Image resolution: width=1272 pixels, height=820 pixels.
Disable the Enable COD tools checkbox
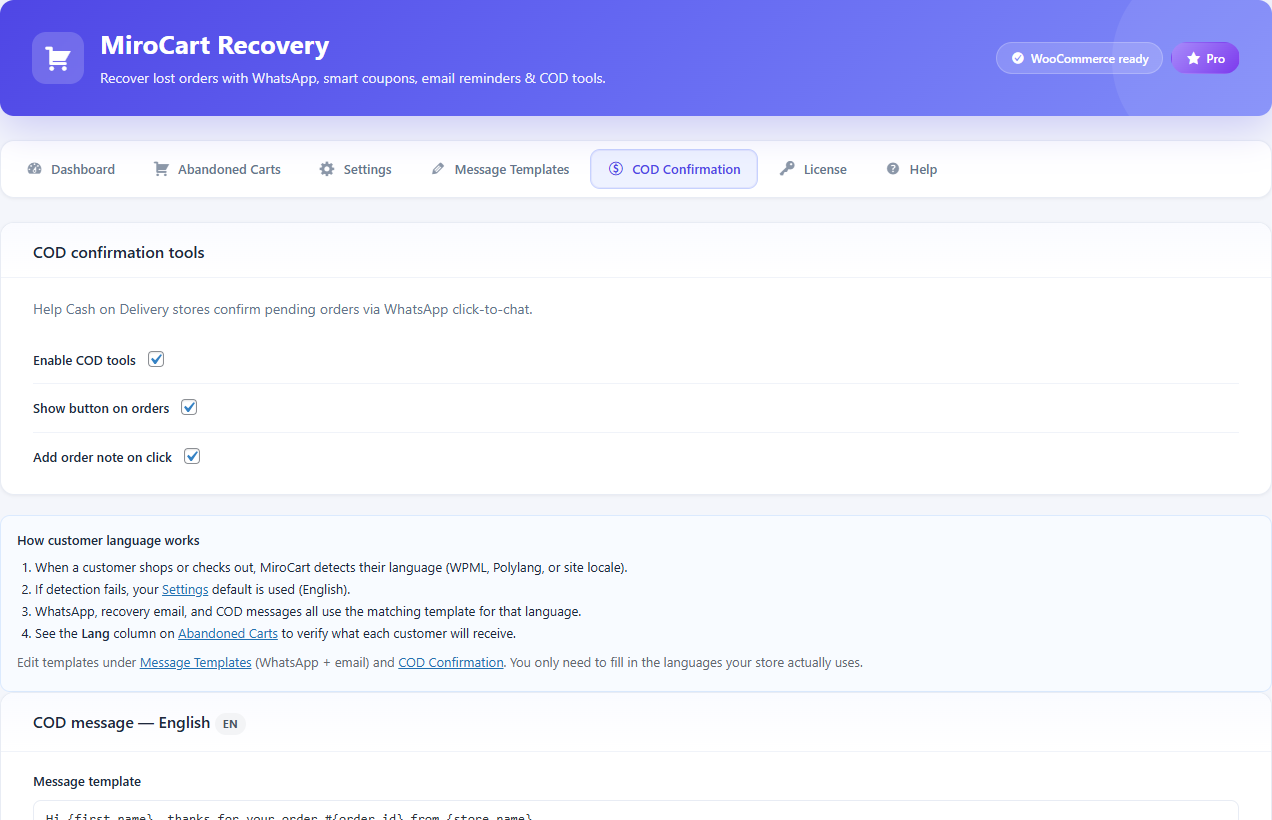point(156,359)
